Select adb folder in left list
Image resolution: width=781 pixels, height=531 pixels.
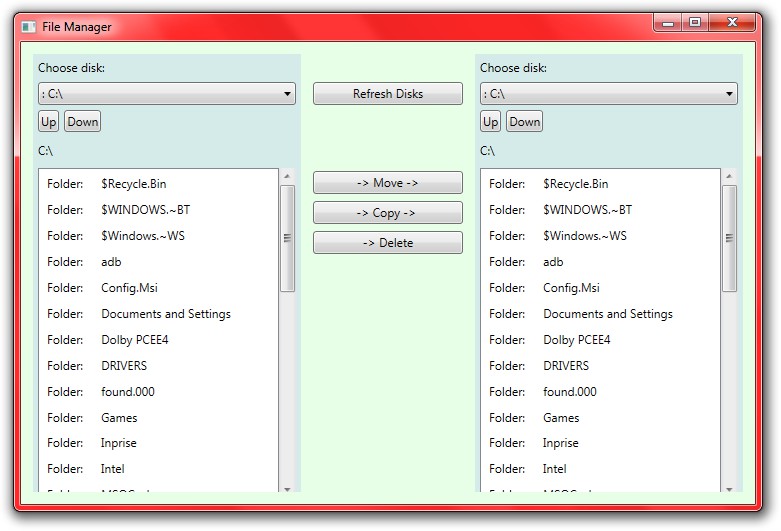tap(158, 262)
